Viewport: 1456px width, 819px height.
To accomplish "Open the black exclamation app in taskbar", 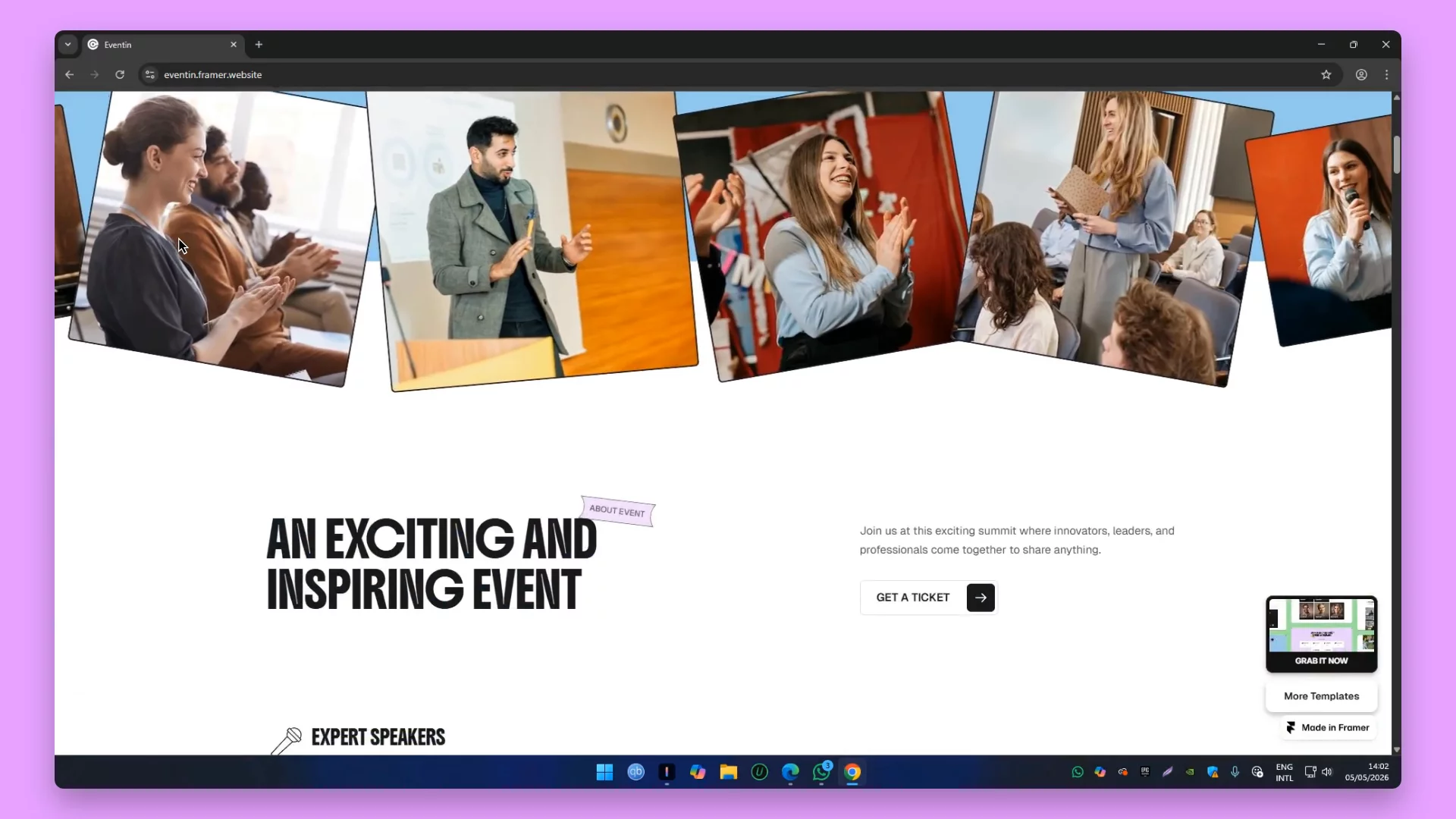I will point(667,772).
